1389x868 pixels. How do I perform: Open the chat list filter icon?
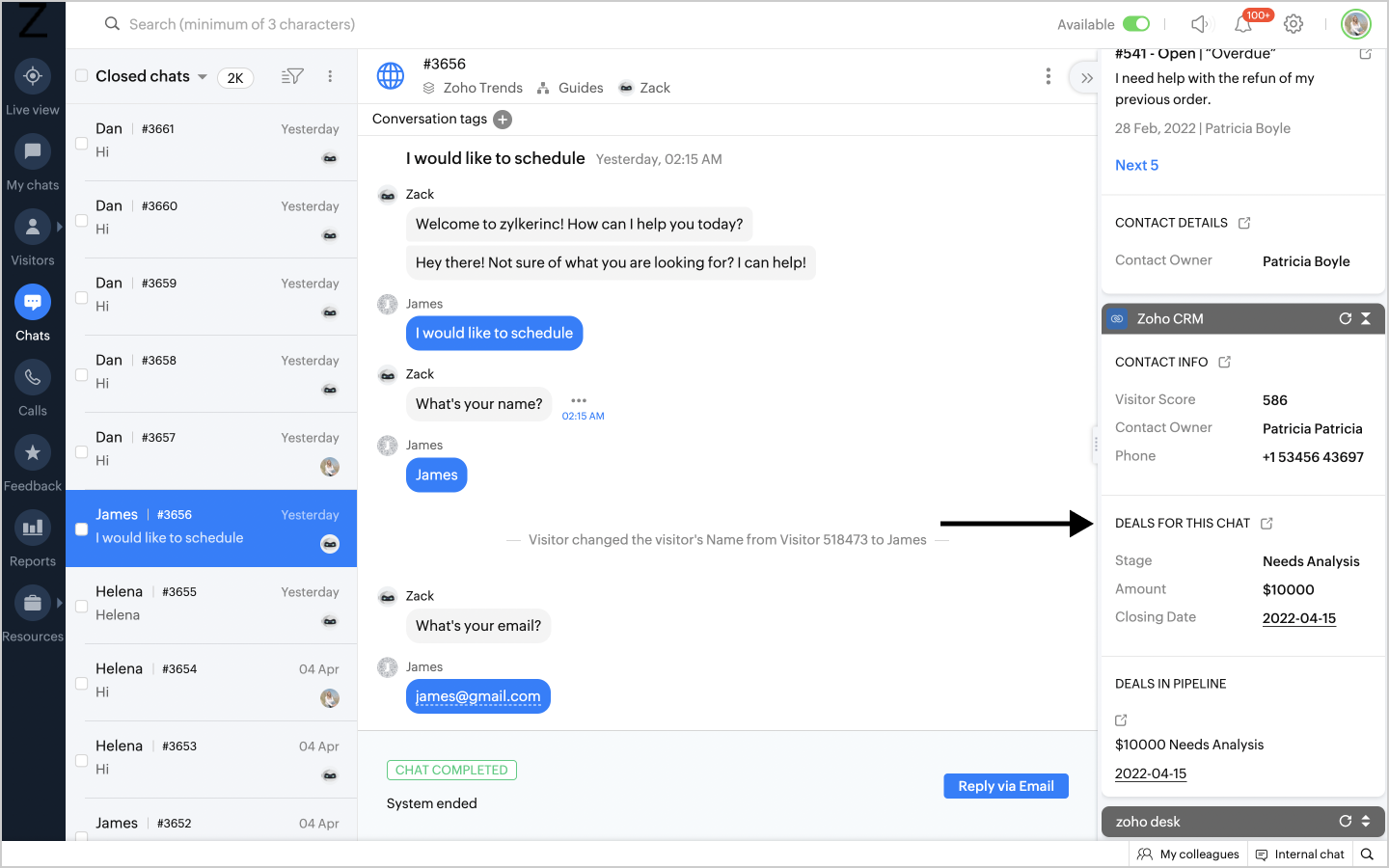(x=292, y=76)
